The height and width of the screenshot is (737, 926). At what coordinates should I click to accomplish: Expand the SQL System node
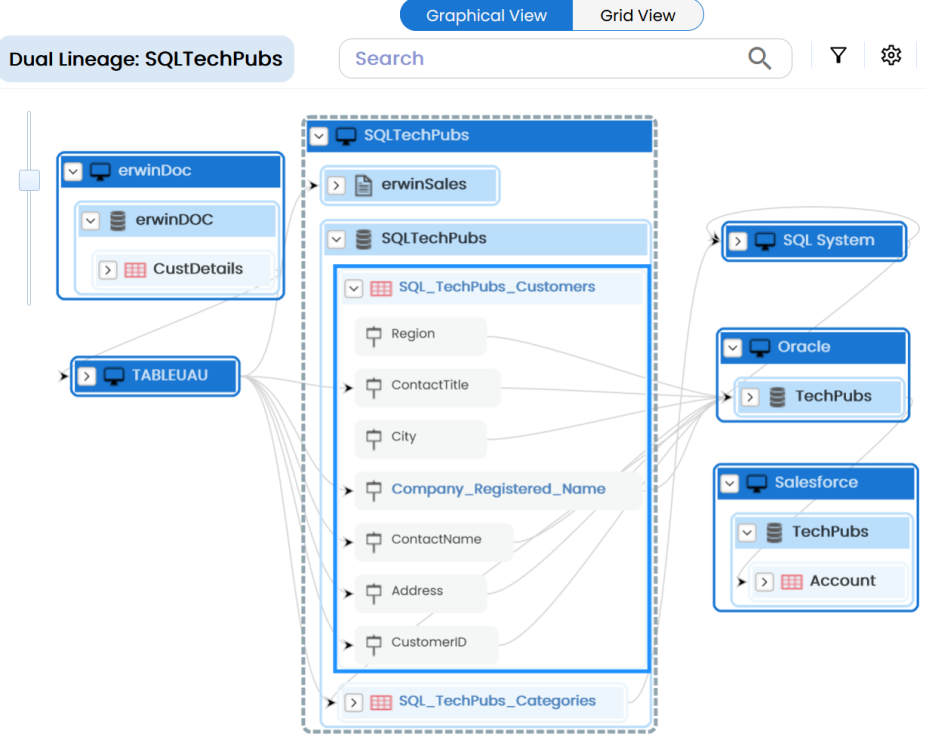[738, 242]
